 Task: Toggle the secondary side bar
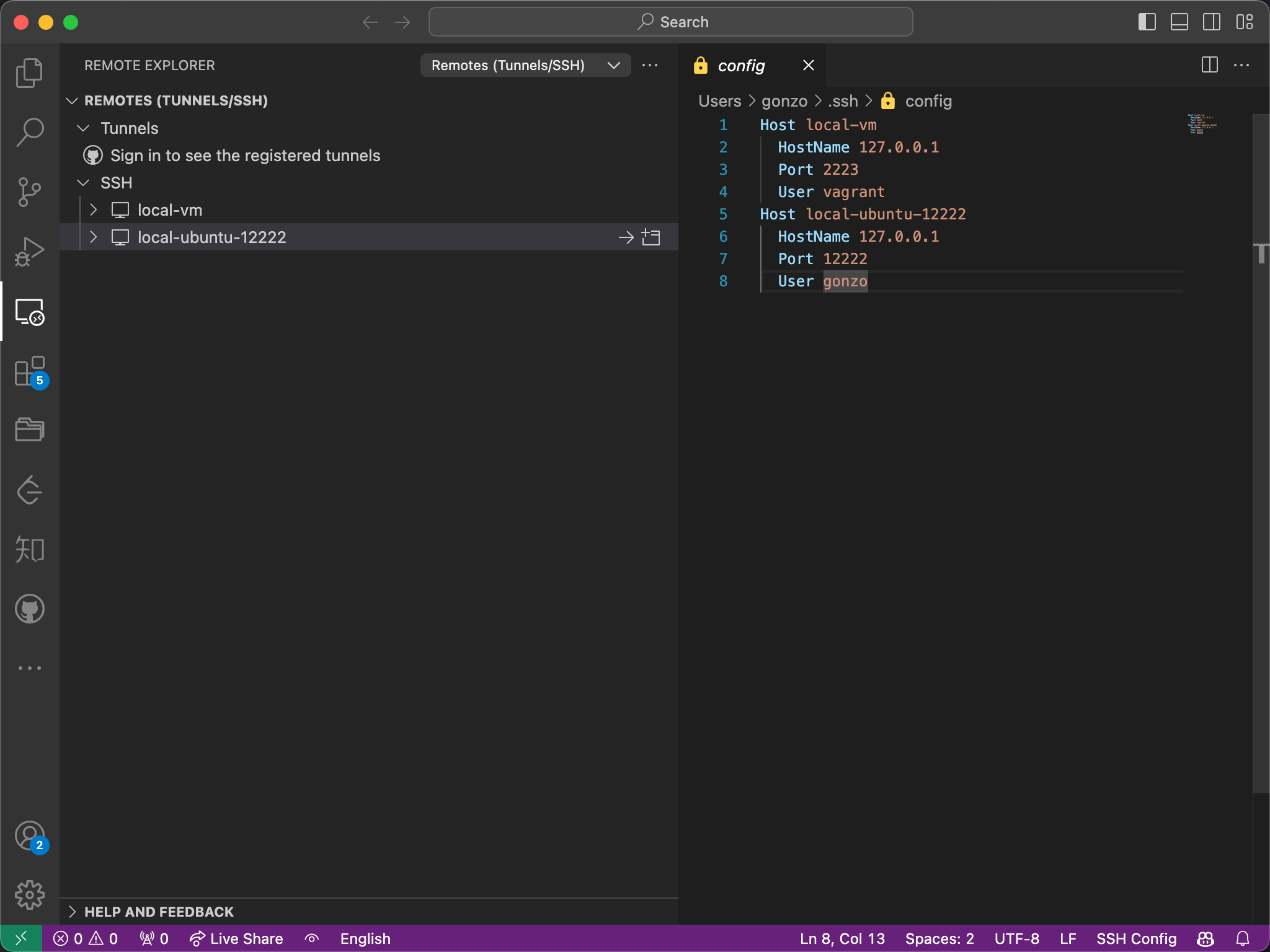pyautogui.click(x=1211, y=22)
